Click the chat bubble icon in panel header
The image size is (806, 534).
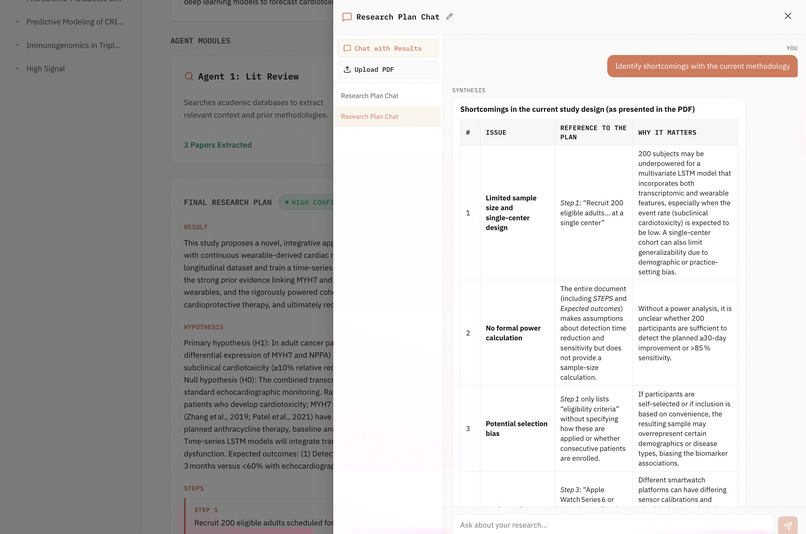(x=347, y=17)
